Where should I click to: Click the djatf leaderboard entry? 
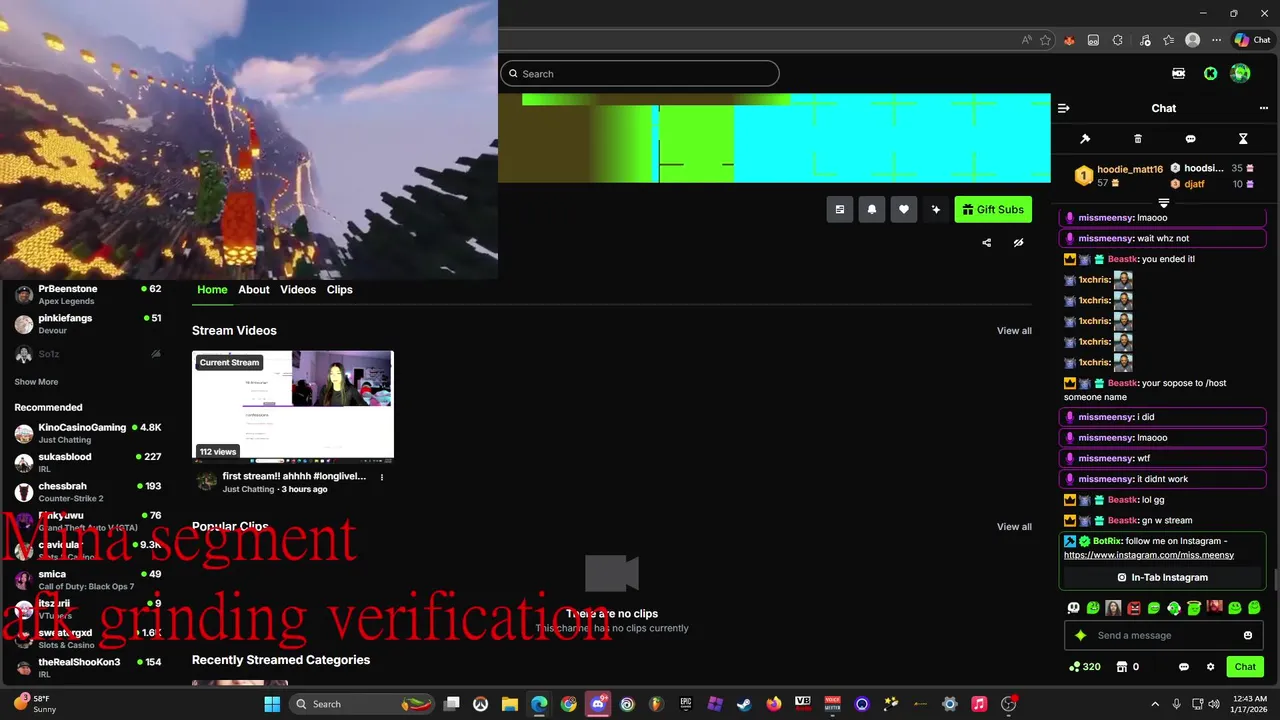pyautogui.click(x=1210, y=184)
